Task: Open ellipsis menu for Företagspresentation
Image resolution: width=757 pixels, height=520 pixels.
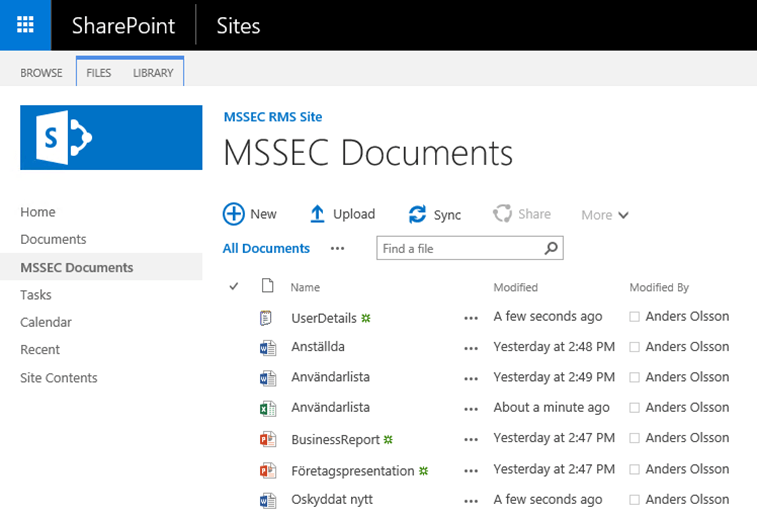Action: click(471, 470)
